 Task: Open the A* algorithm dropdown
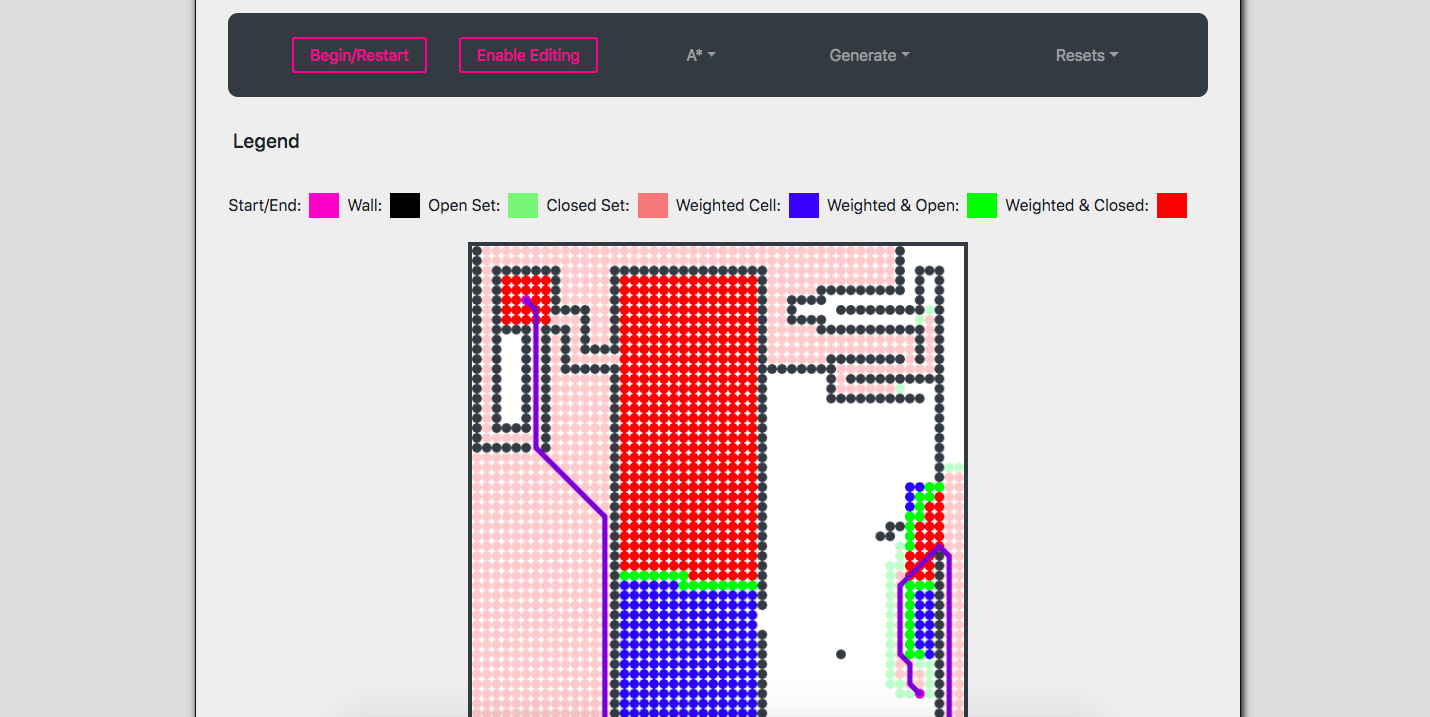point(700,55)
